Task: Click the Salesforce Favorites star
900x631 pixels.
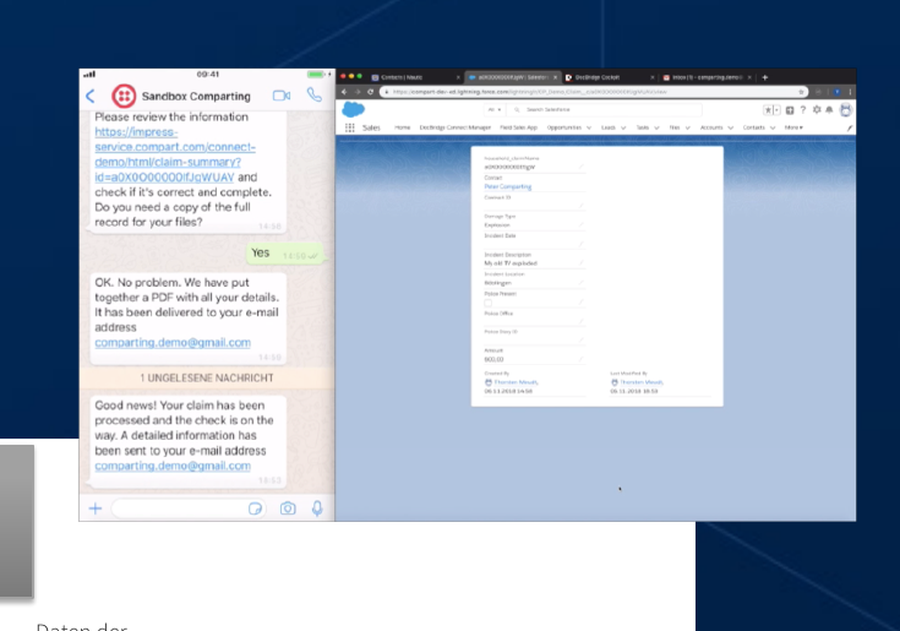Action: point(767,110)
